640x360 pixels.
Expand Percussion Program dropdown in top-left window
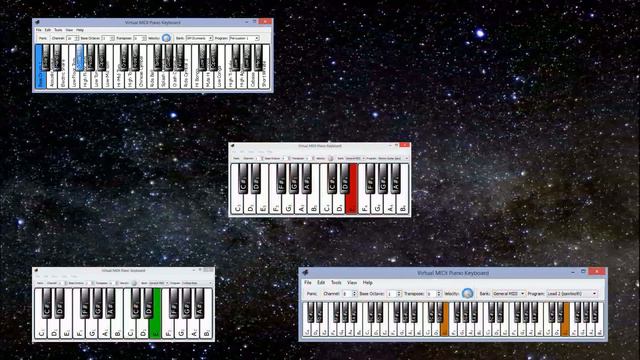[x=244, y=38]
